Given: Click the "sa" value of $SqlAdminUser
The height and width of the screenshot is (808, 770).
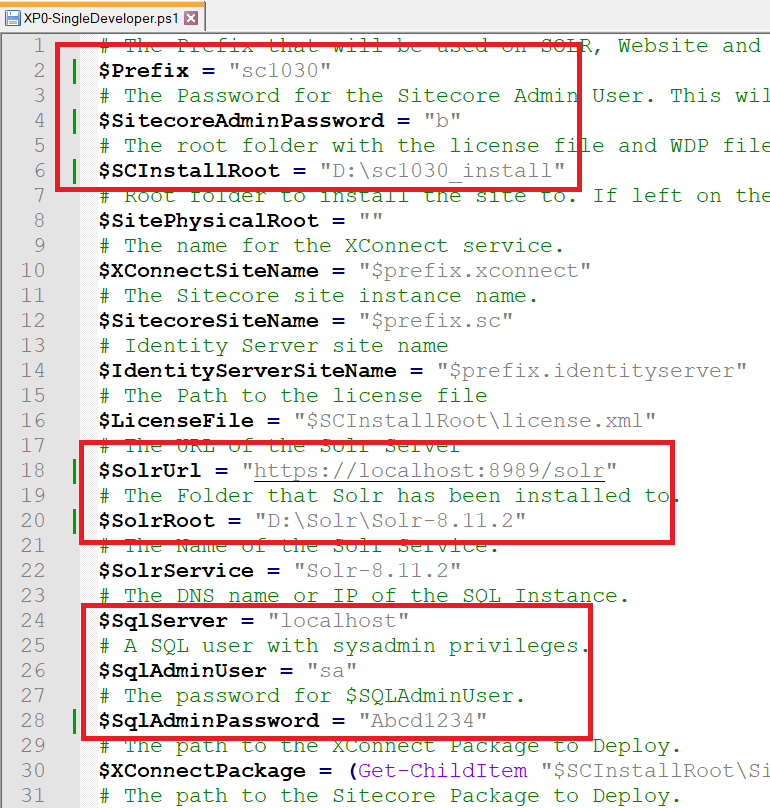Looking at the screenshot, I should (x=332, y=670).
